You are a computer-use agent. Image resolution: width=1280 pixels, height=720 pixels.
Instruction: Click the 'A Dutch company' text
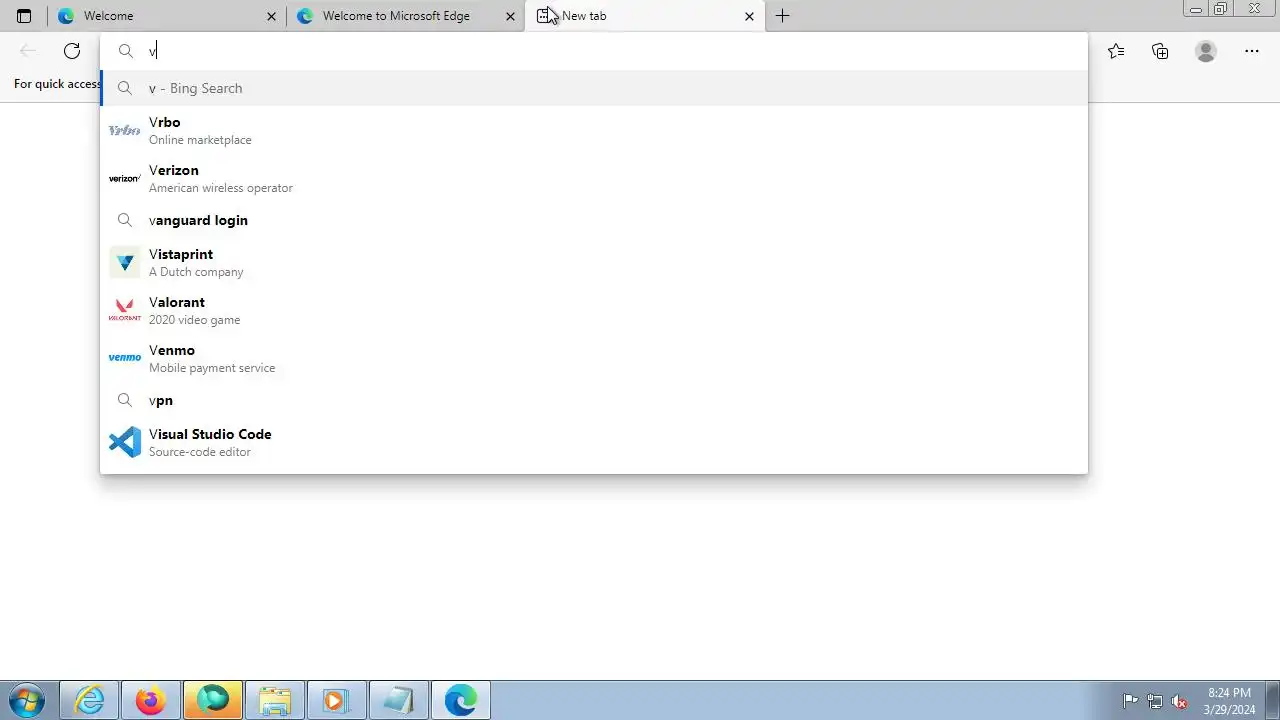[196, 272]
